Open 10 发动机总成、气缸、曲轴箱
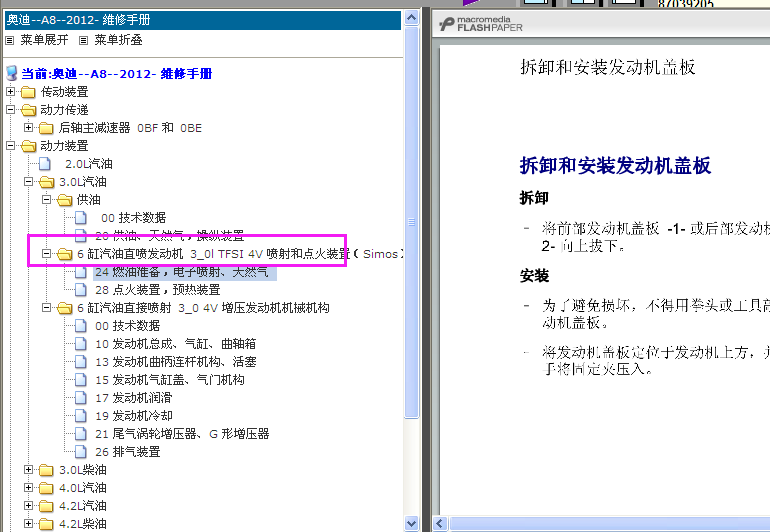Screen dimensions: 770x532 [x=175, y=344]
